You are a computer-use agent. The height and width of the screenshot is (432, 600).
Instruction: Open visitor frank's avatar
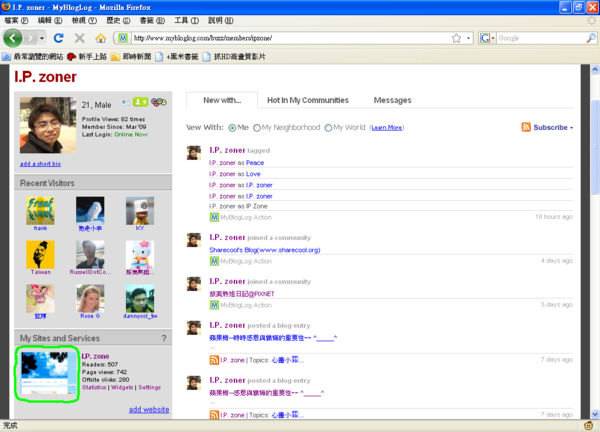pos(40,210)
